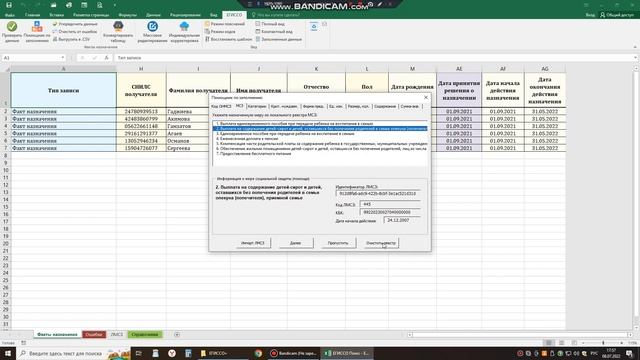This screenshot has height=360, width=640.
Task: Open the Windows Start menu
Action: [x=7, y=353]
